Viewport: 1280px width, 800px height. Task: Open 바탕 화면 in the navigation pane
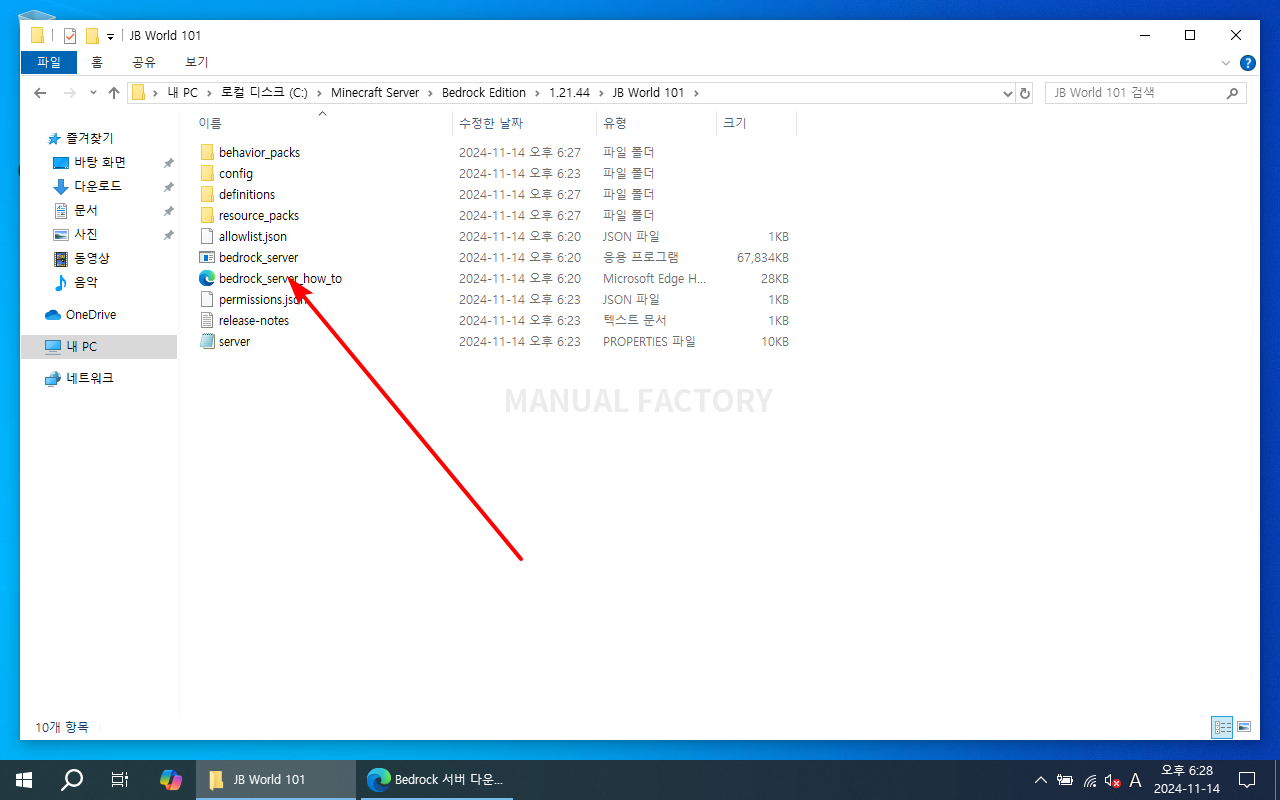tap(100, 162)
